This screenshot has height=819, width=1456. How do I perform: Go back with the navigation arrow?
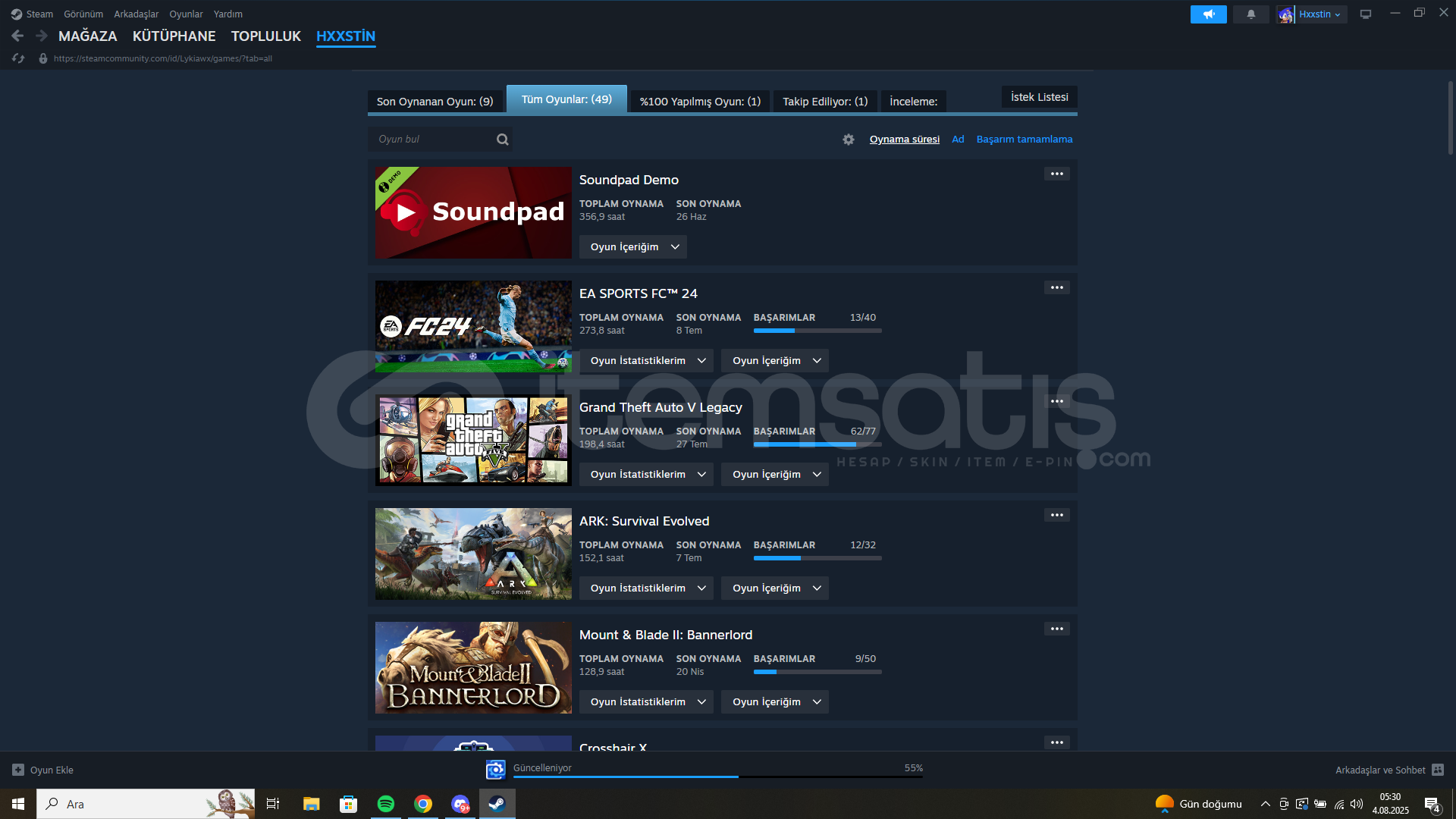click(17, 36)
